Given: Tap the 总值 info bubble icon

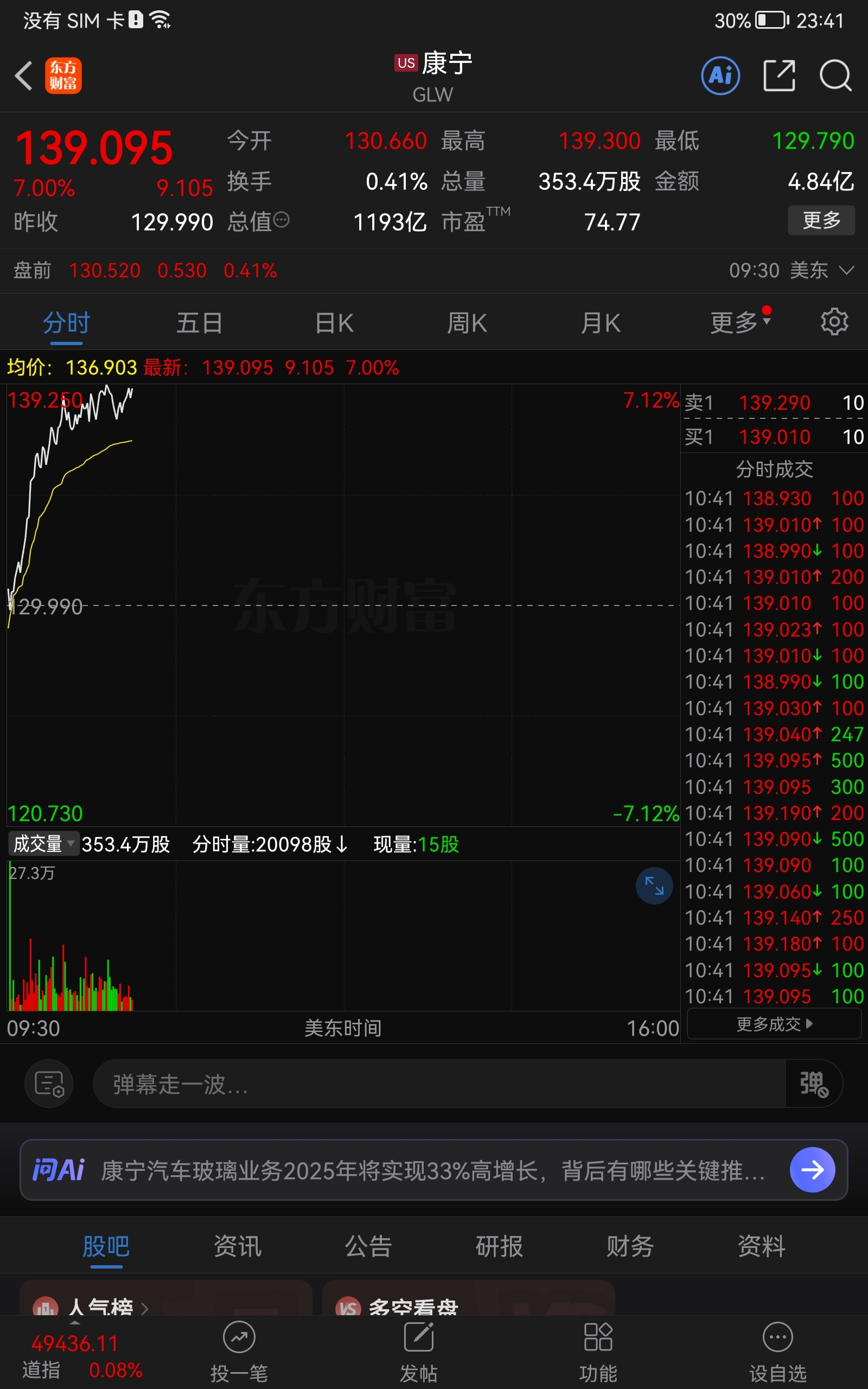Looking at the screenshot, I should pos(282,220).
